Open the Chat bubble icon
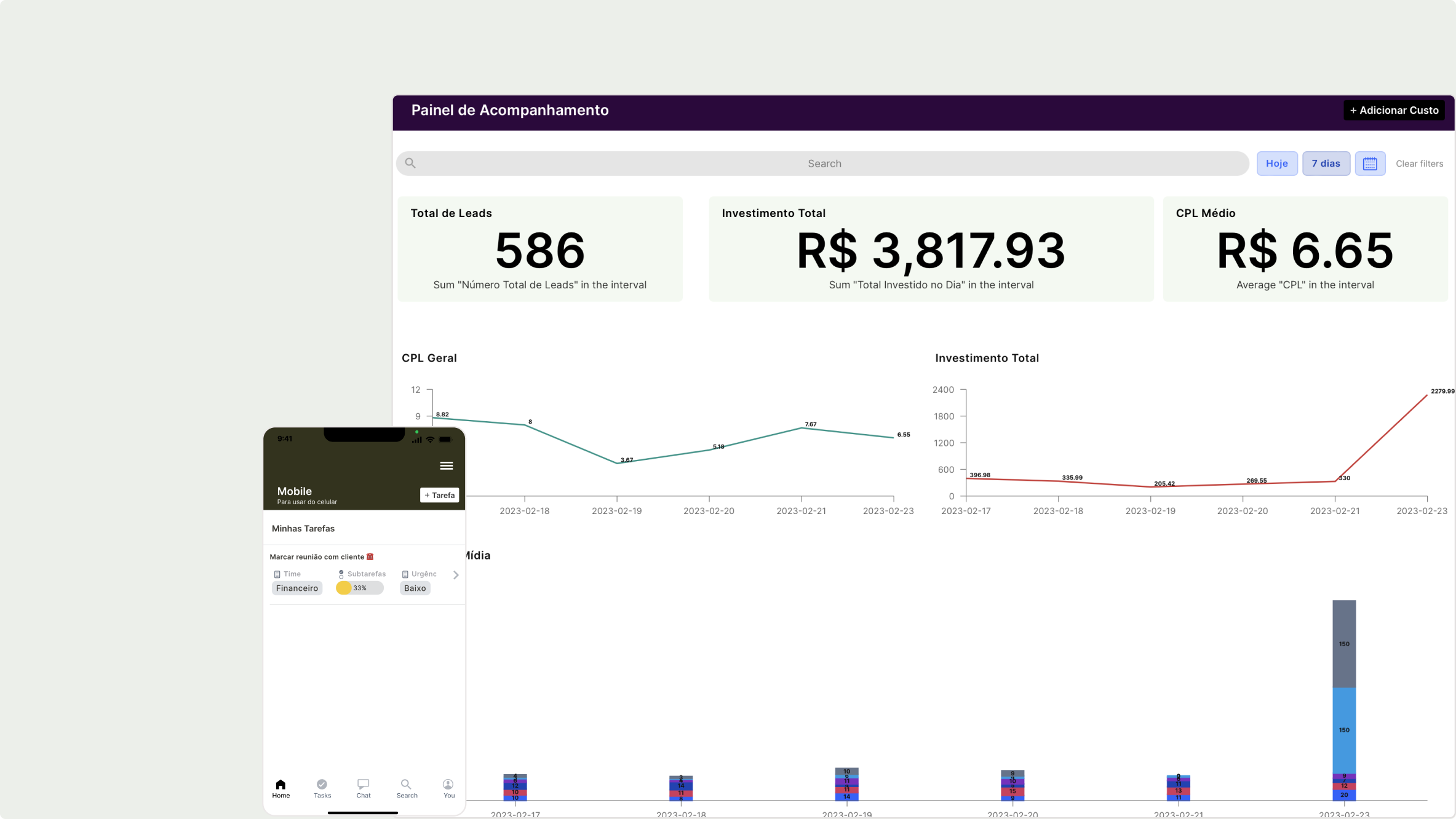Viewport: 1456px width, 819px height. (x=364, y=785)
